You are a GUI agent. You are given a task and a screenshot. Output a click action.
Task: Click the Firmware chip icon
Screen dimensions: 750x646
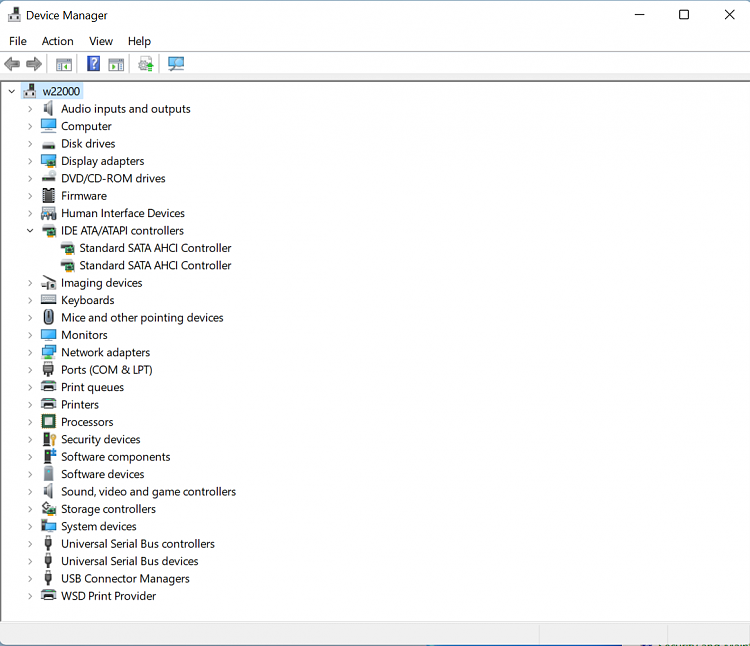click(x=48, y=196)
